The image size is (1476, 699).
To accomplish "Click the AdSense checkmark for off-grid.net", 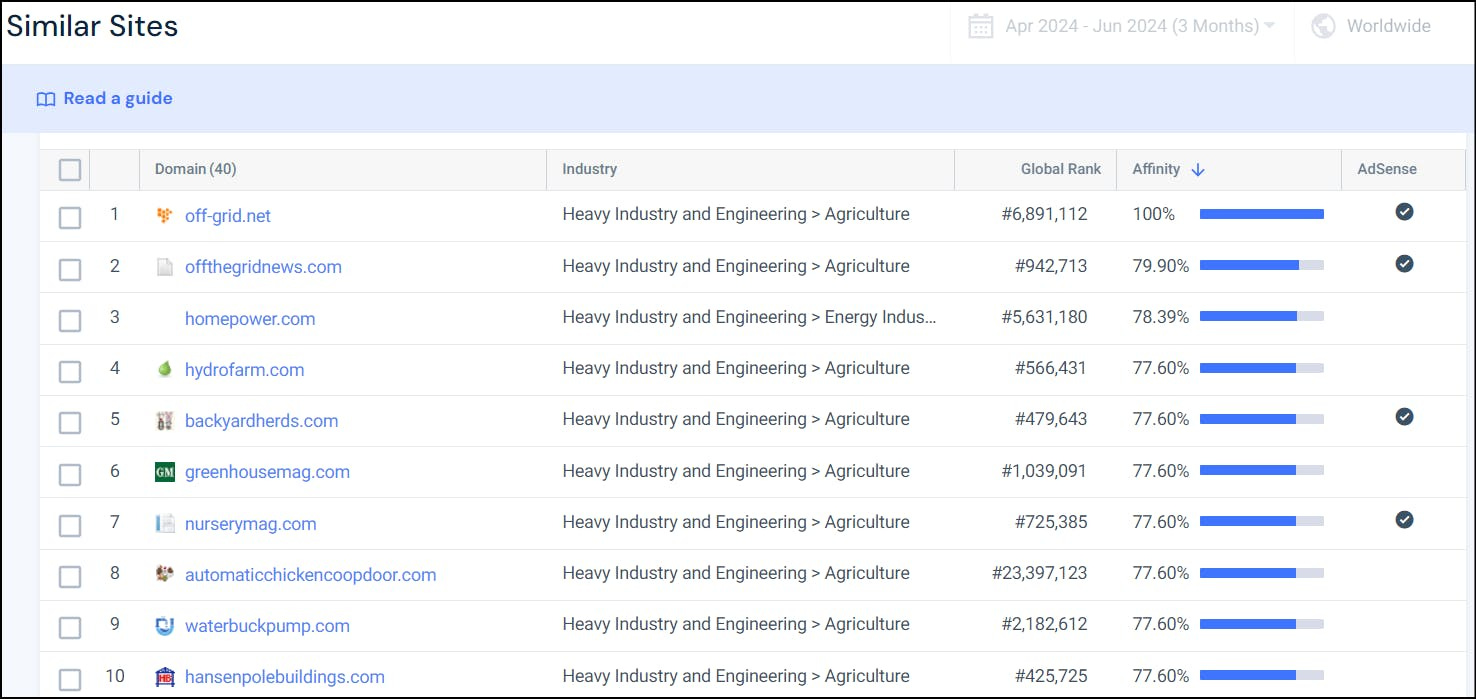I will (x=1404, y=211).
